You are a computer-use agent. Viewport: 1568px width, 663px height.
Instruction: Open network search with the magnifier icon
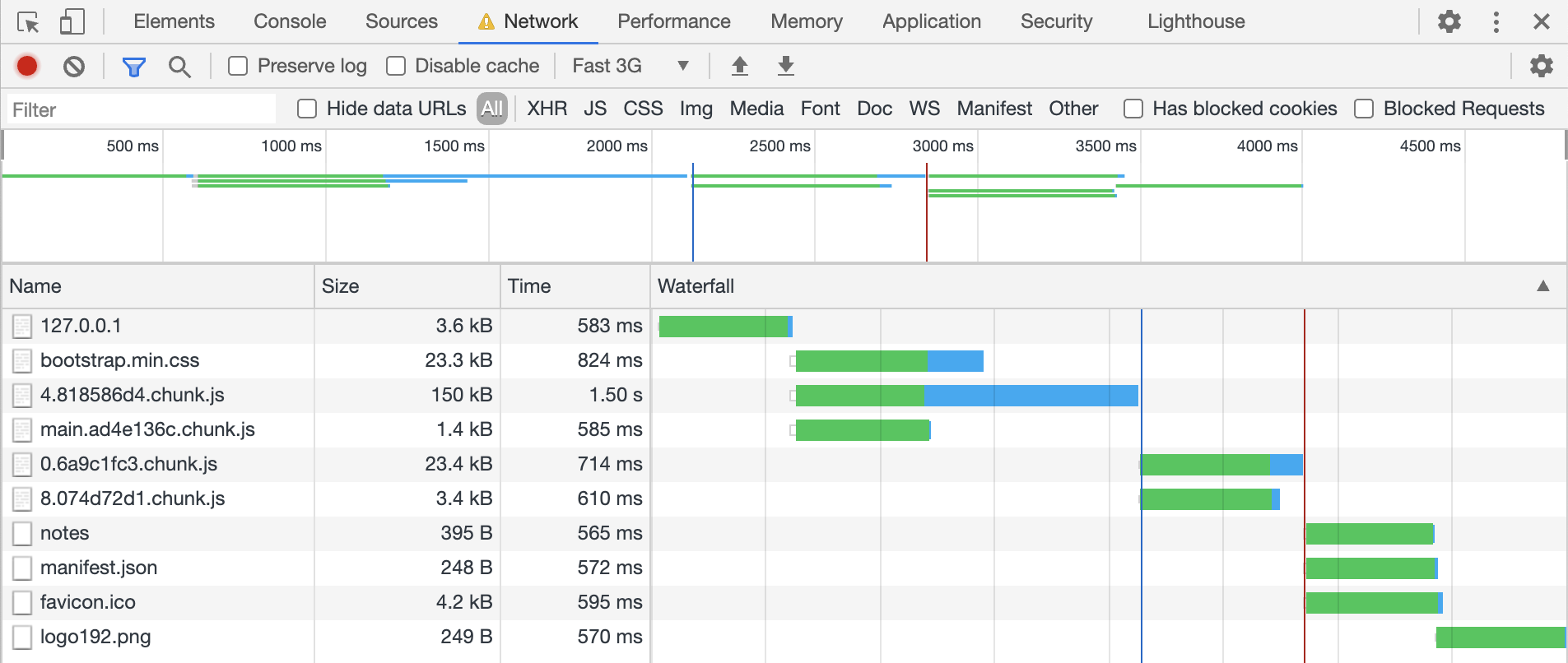(179, 66)
